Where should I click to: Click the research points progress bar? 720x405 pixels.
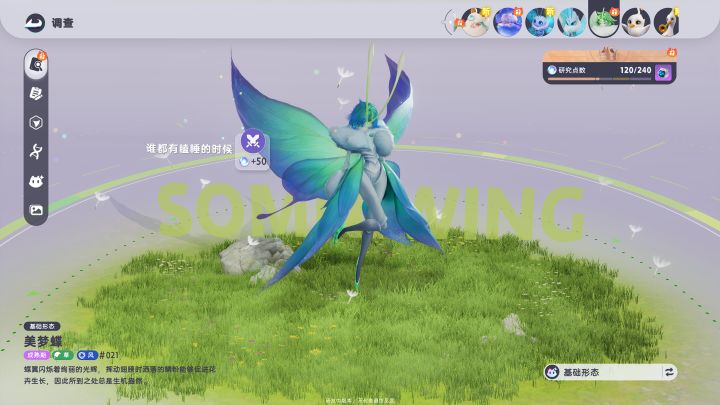pyautogui.click(x=599, y=79)
